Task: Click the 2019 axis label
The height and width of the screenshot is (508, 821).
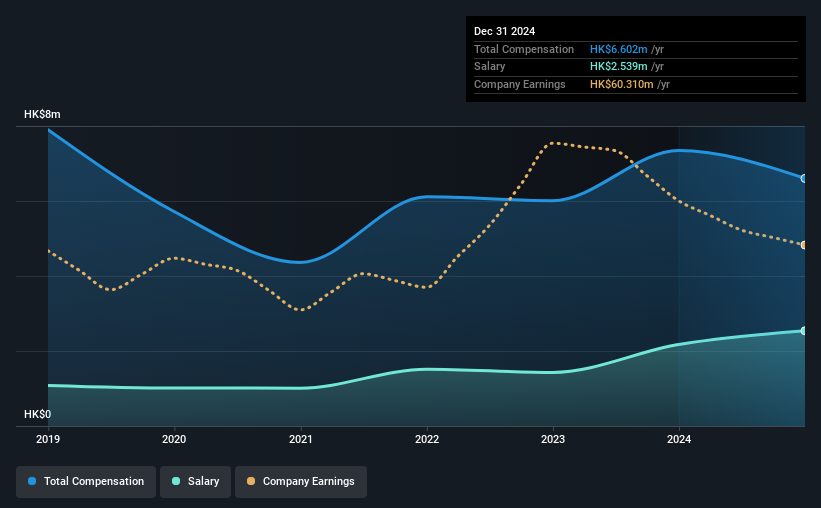Action: pos(48,439)
